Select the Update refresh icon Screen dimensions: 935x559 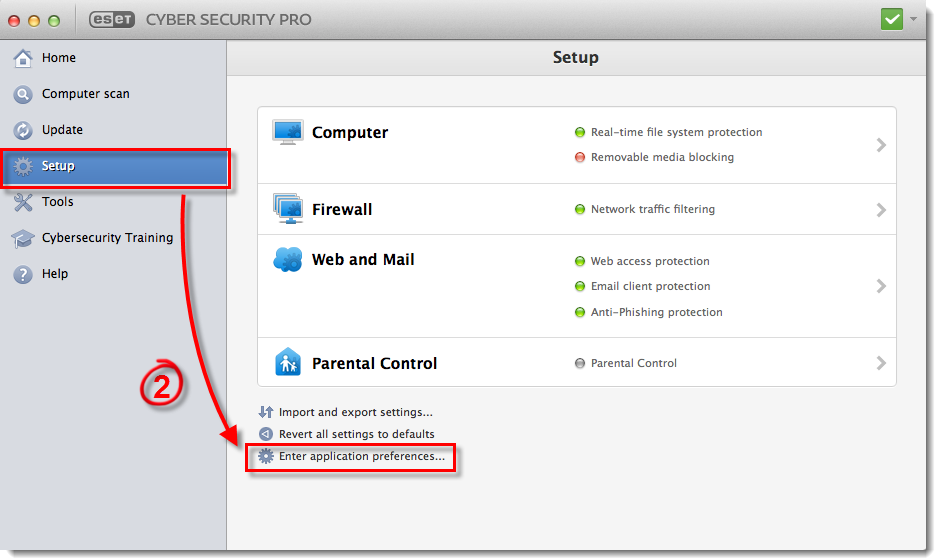tap(23, 130)
